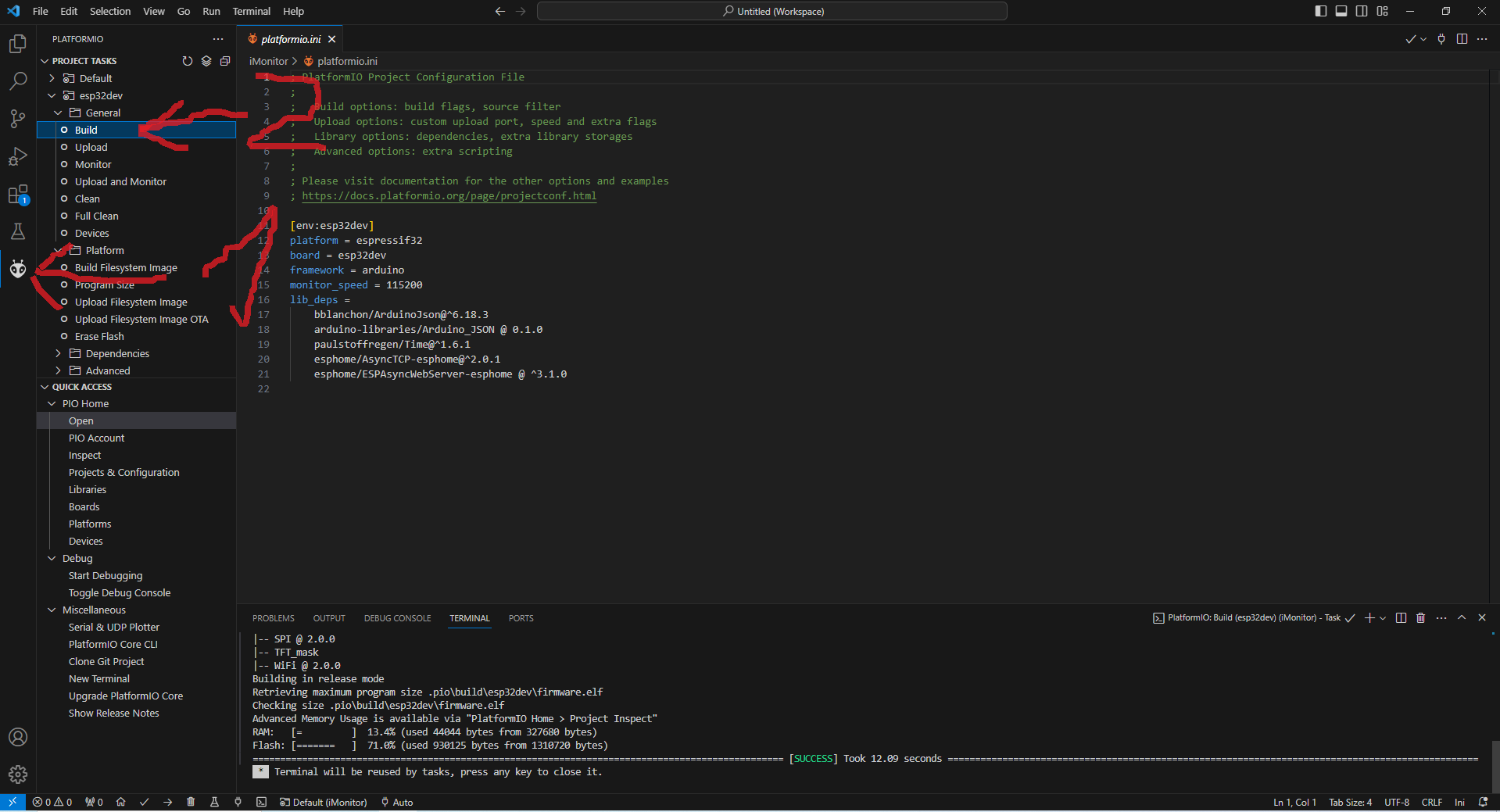
Task: Click PlatformIO Home icon in status bar
Action: pos(120,802)
